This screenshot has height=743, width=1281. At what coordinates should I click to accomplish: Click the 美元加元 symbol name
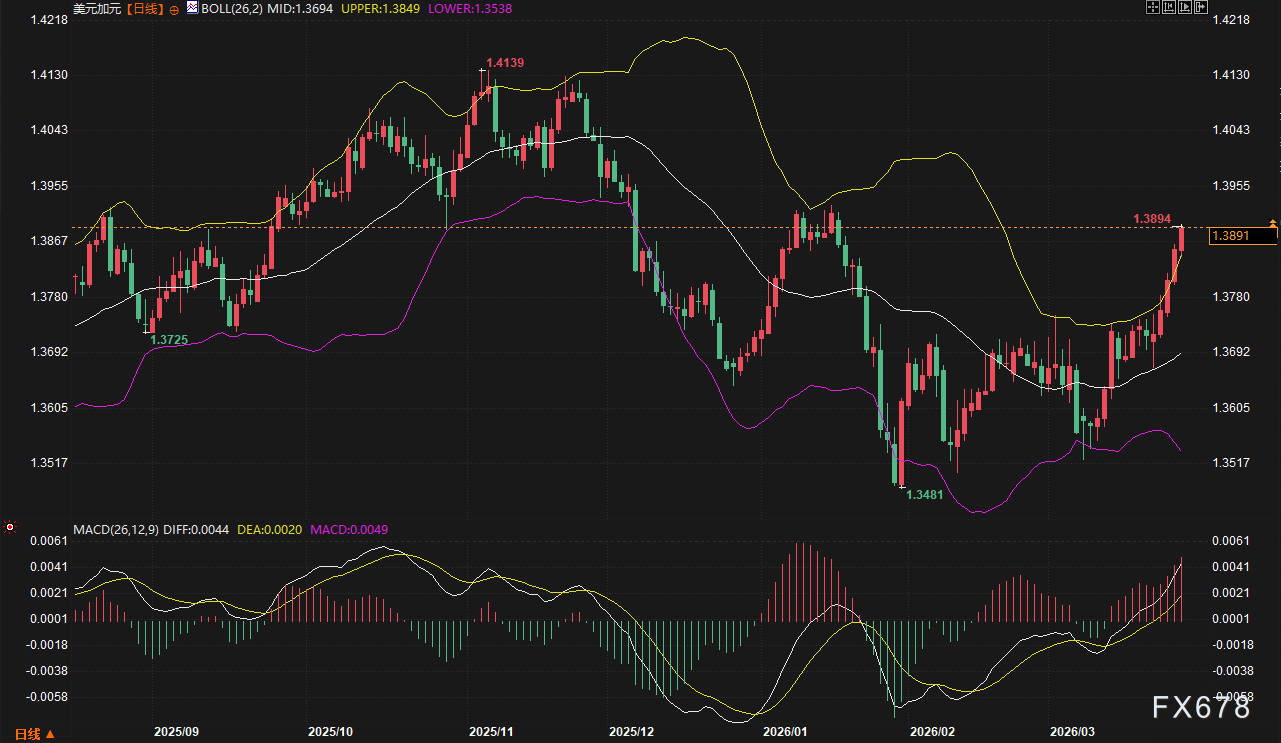97,9
